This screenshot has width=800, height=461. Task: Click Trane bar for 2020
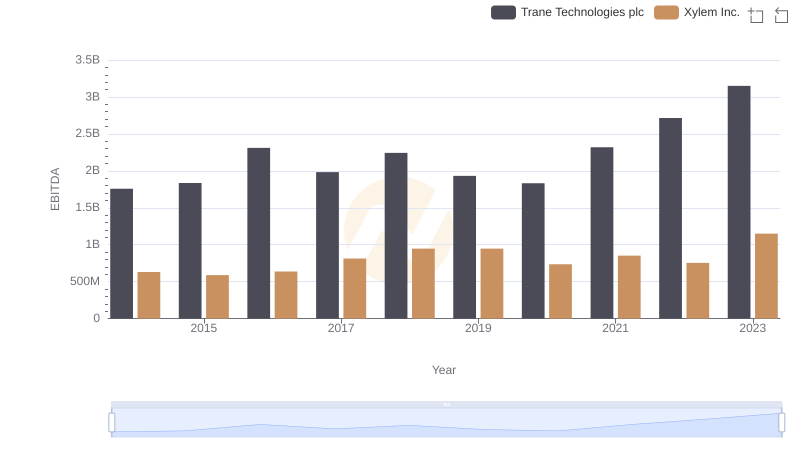(533, 251)
